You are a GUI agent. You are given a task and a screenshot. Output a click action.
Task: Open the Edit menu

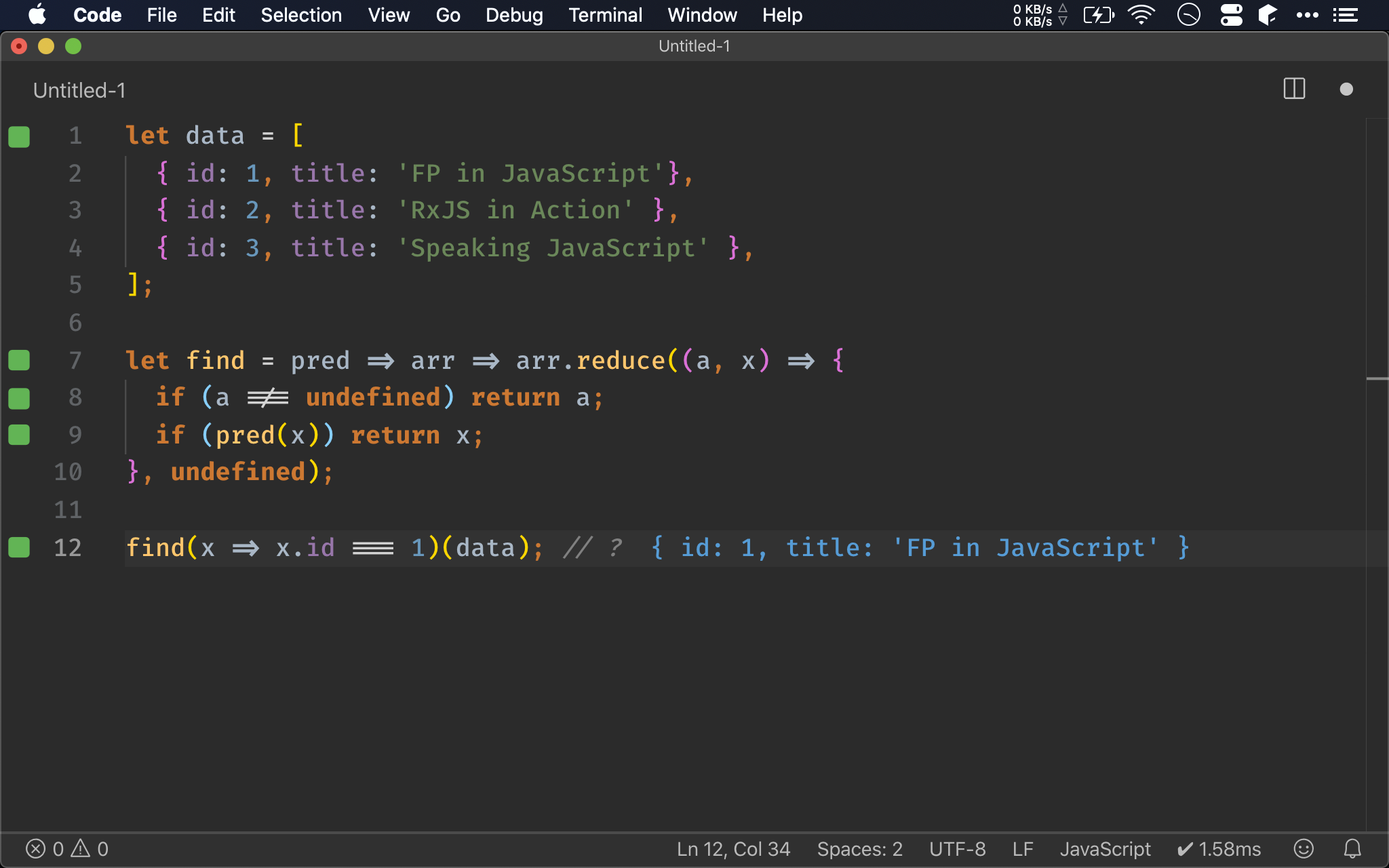pos(218,15)
